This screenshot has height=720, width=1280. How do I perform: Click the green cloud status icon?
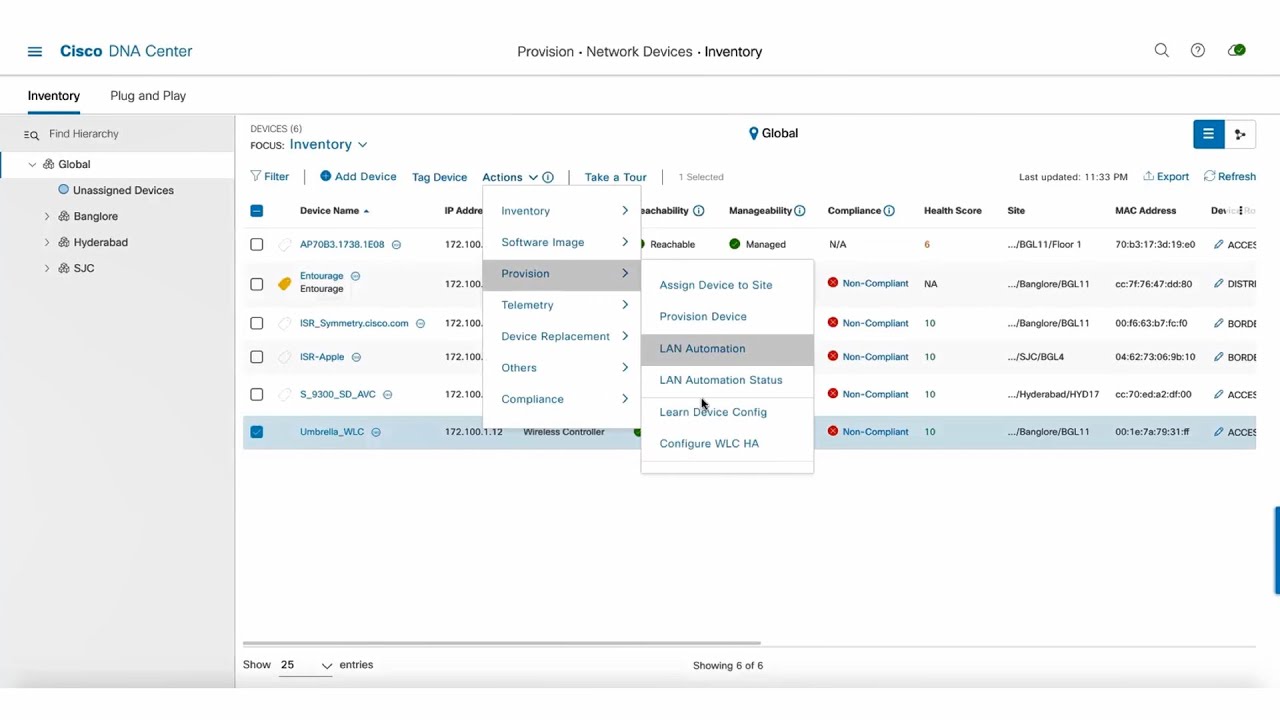(1237, 50)
